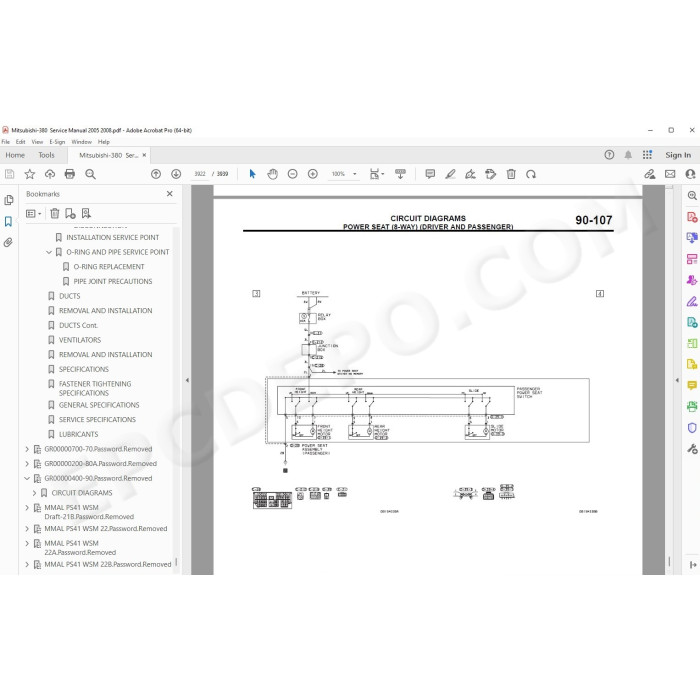Expand MMAL PS41 WSM Draft-21B bookmark
This screenshot has height=700, width=700.
click(x=27, y=508)
